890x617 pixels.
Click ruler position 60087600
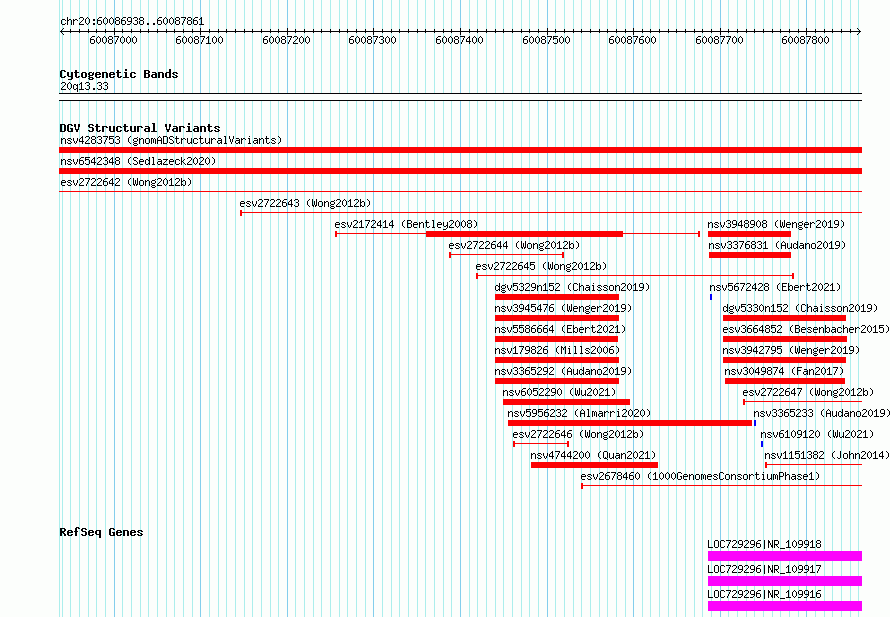[632, 40]
